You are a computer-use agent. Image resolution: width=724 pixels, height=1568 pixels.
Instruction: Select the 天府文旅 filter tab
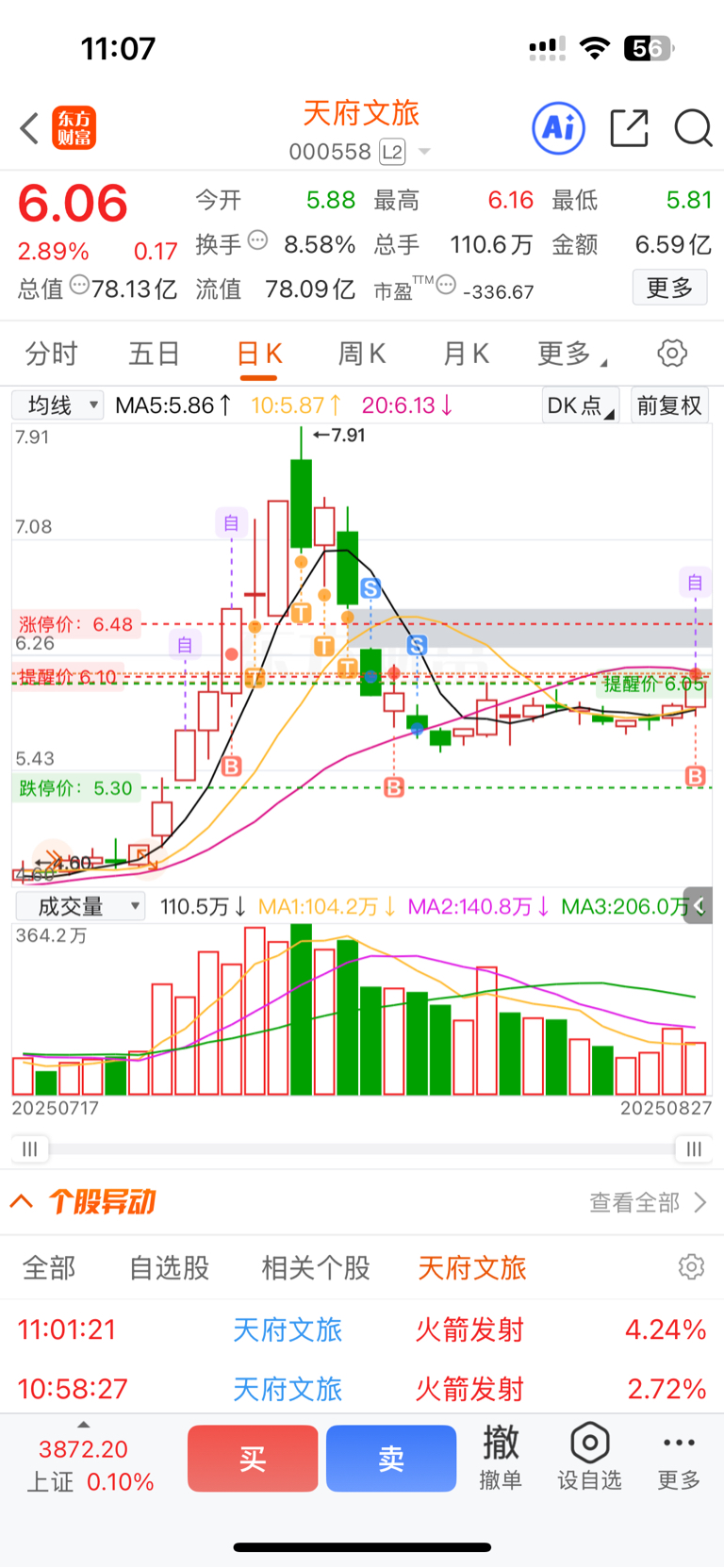pos(472,1267)
